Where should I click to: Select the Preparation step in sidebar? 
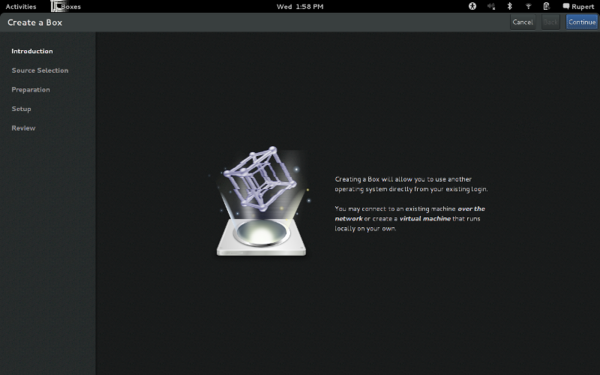tap(31, 90)
